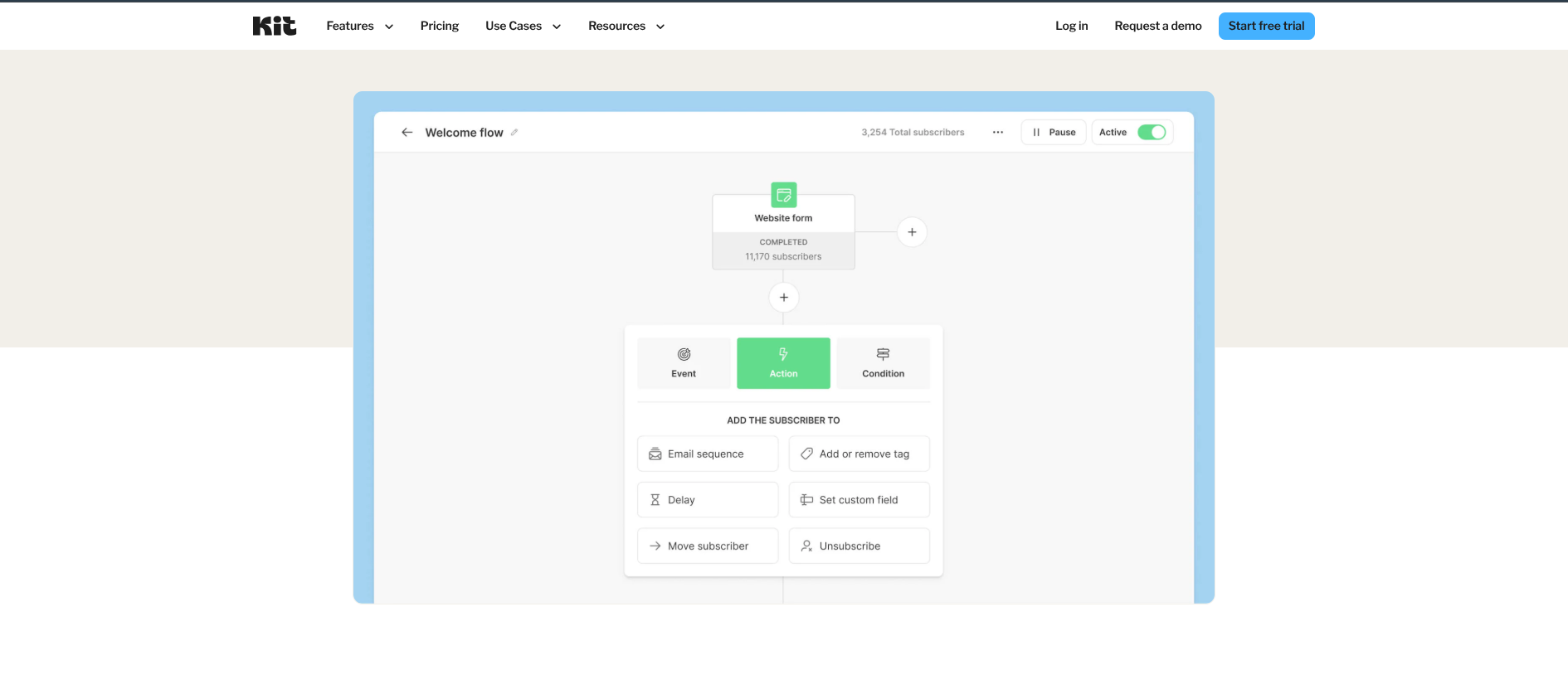Switch to the Event tab
1568x699 pixels.
[x=684, y=363]
